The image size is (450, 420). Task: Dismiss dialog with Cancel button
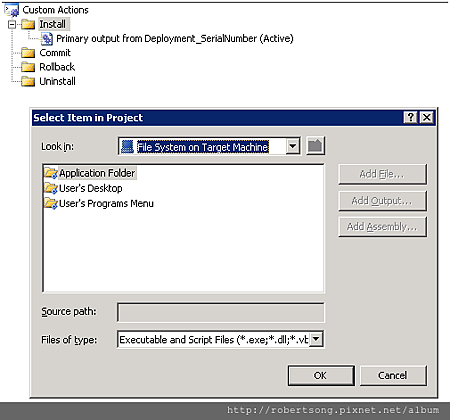click(393, 376)
